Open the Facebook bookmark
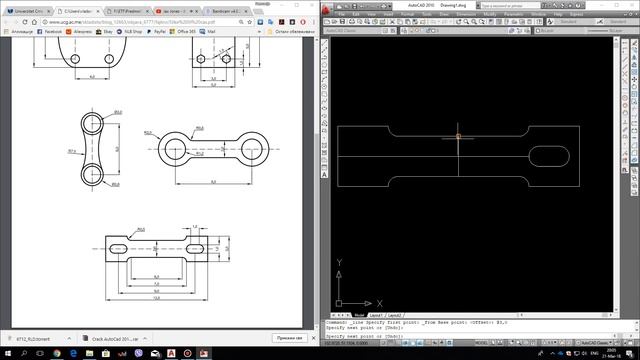The height and width of the screenshot is (360, 640). click(x=49, y=31)
